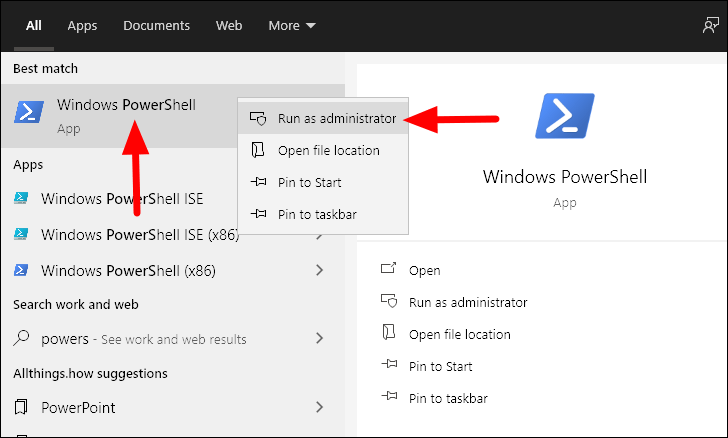The width and height of the screenshot is (728, 438).
Task: Click pin icon beside preview Pin to taskbar
Action: [390, 396]
